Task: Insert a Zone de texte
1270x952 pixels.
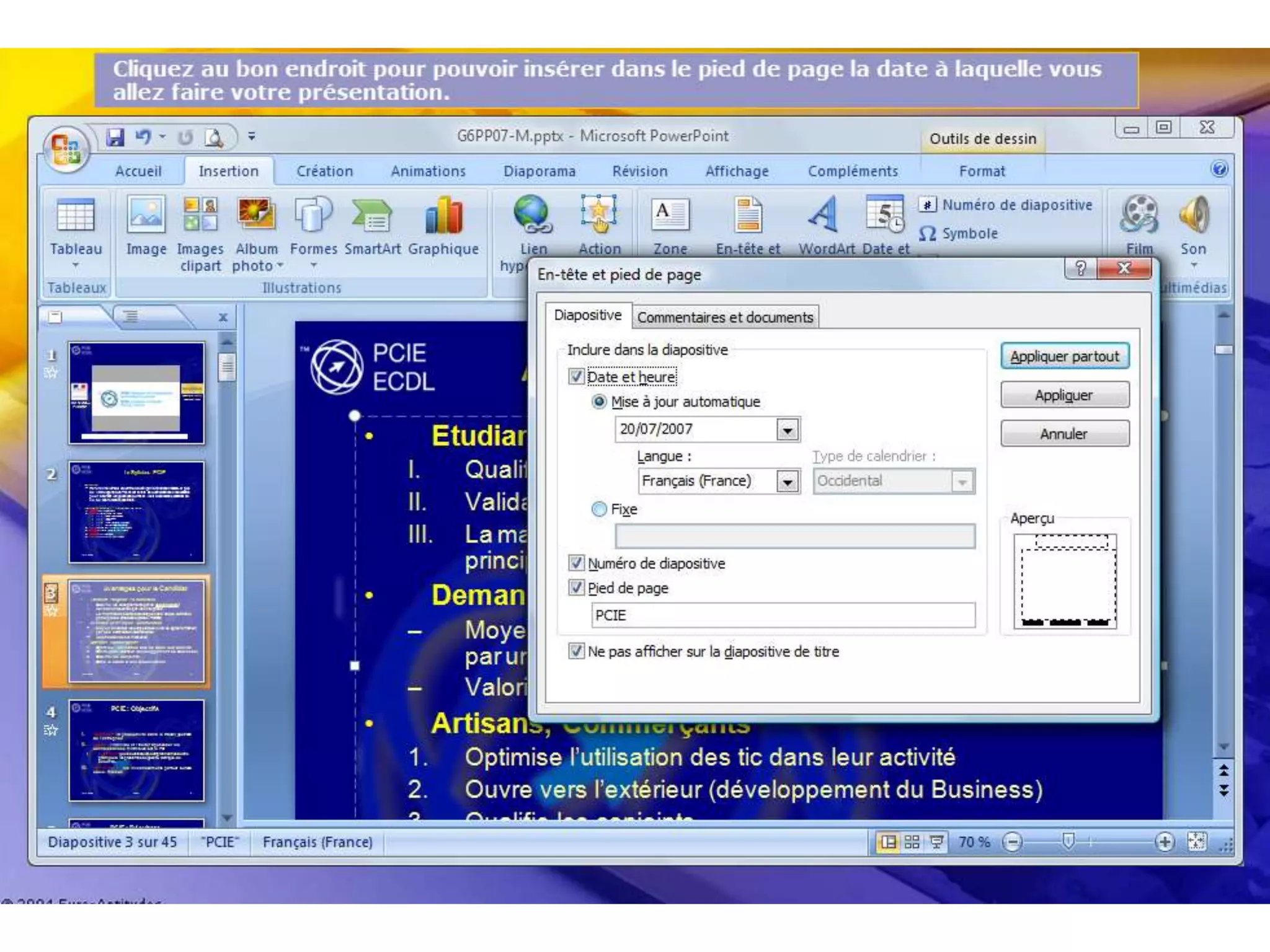Action: point(670,226)
